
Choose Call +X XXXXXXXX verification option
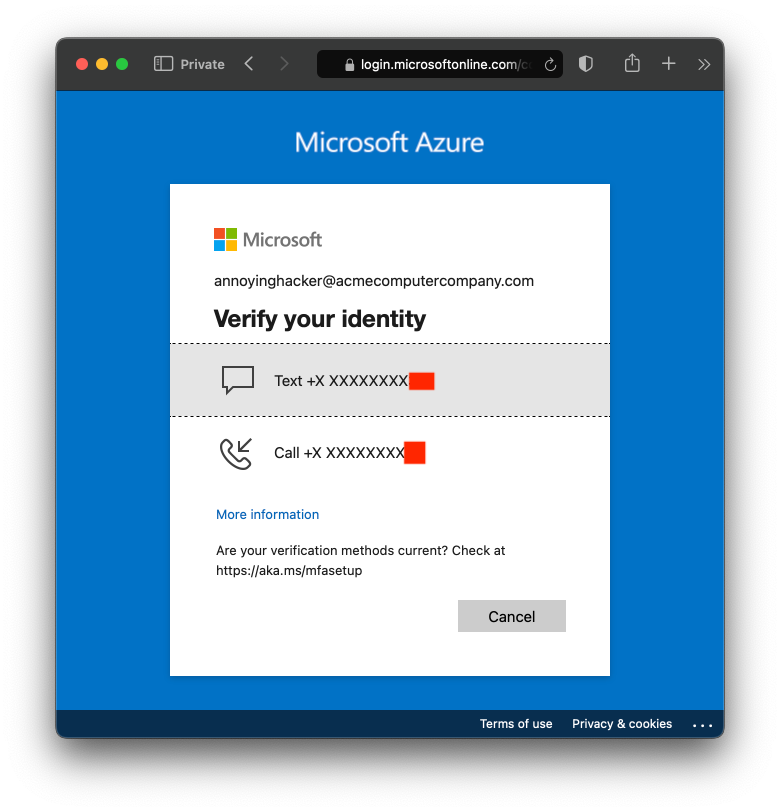click(390, 453)
